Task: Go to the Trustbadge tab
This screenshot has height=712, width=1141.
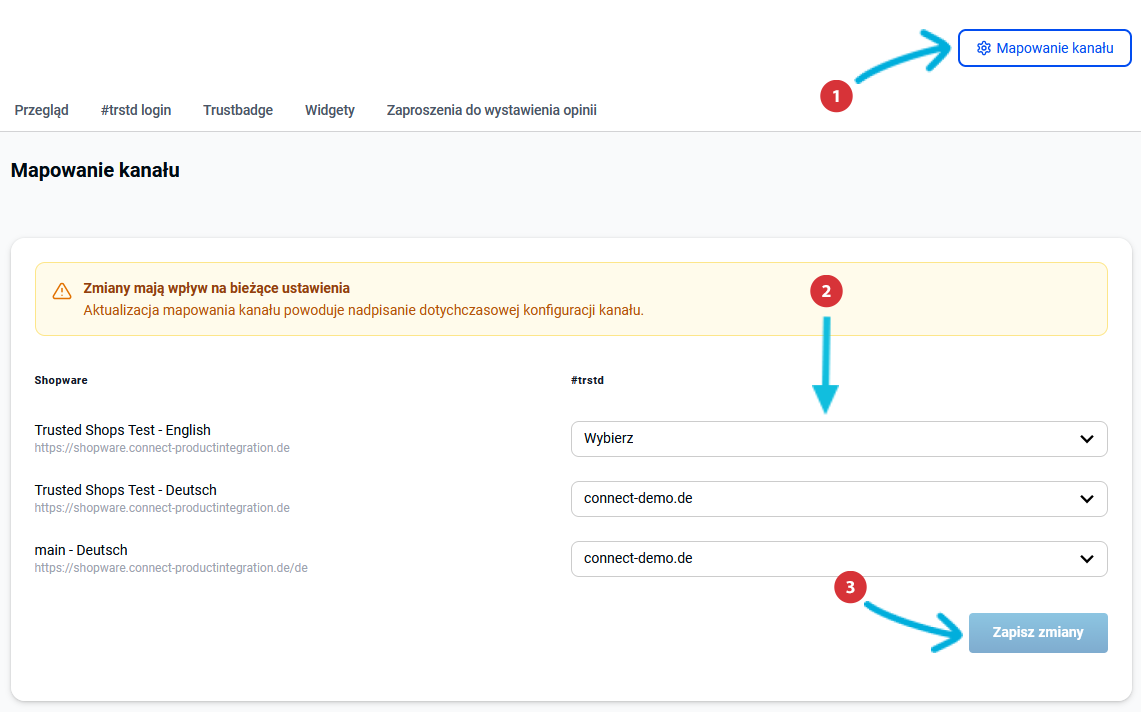Action: pyautogui.click(x=238, y=110)
